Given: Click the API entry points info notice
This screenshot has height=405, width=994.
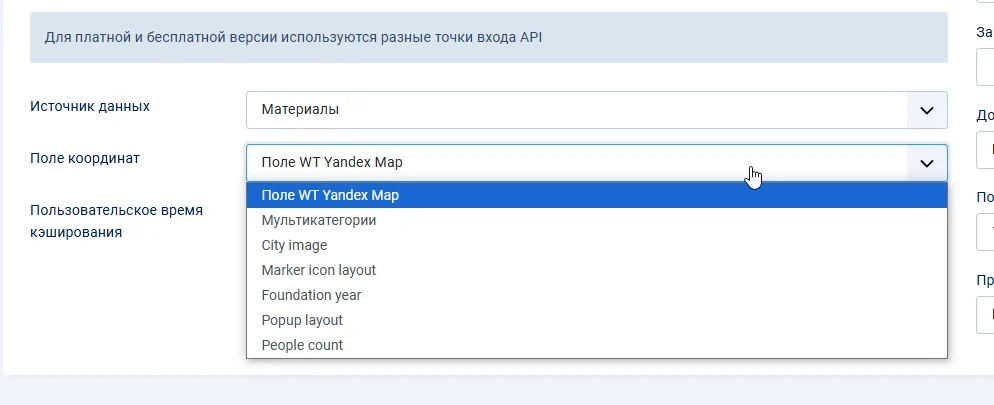Looking at the screenshot, I should [489, 37].
